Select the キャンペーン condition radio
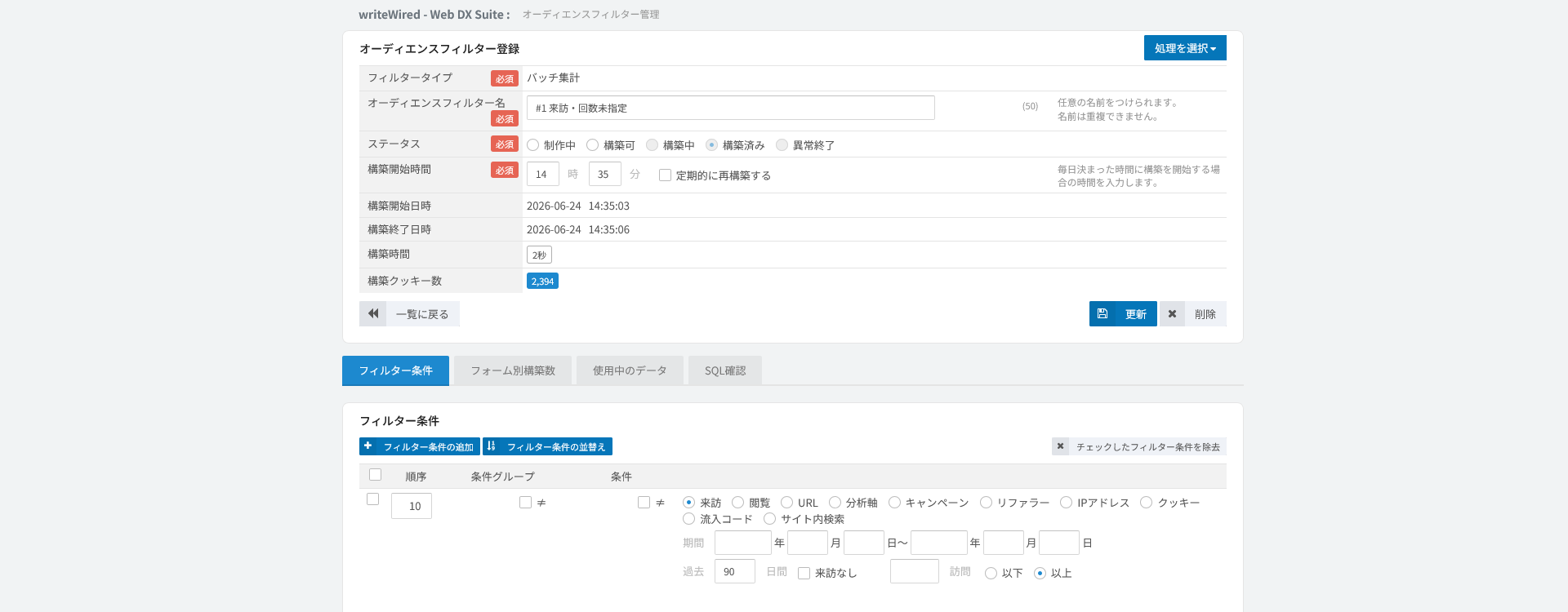This screenshot has height=612, width=1568. (x=894, y=503)
